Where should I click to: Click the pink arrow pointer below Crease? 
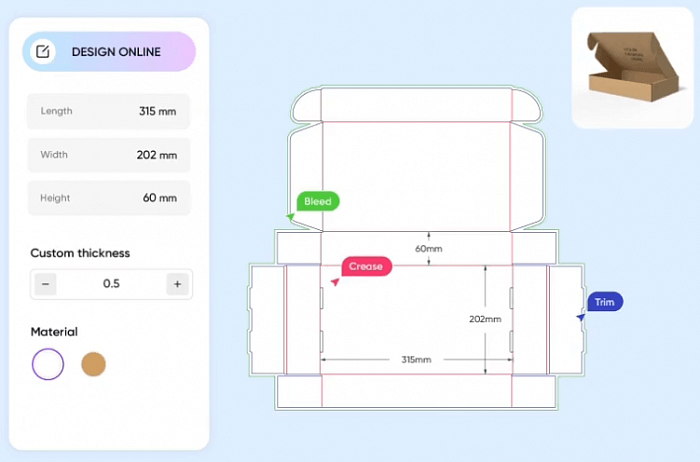[x=335, y=282]
